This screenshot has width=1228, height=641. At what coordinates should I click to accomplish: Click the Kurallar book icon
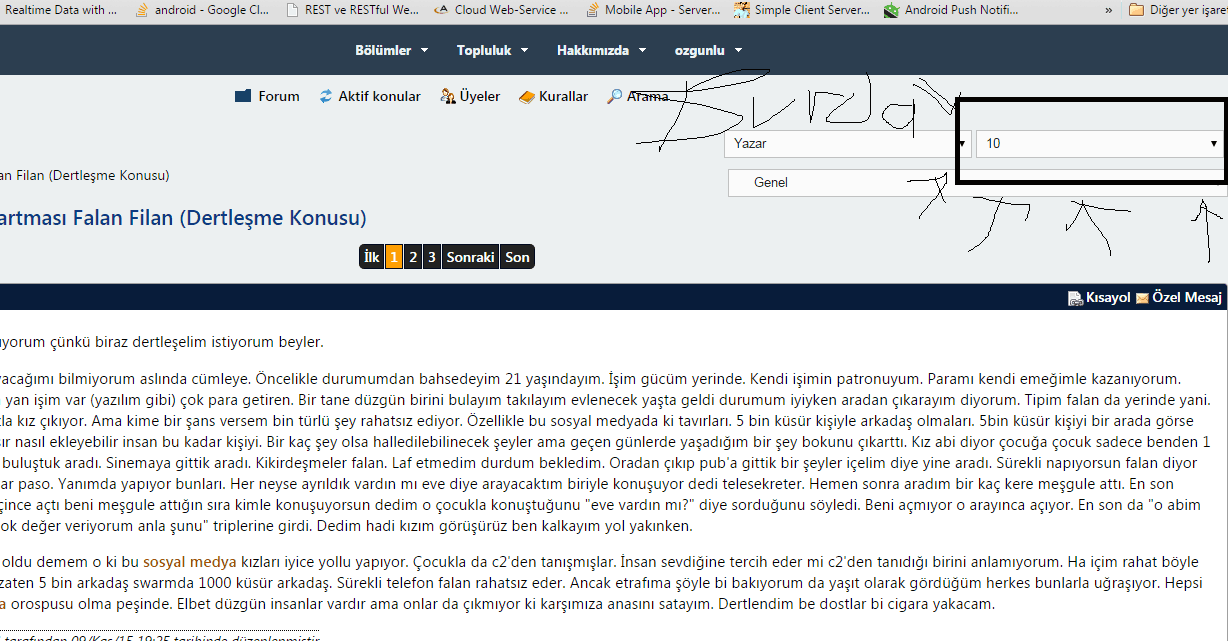click(x=527, y=97)
